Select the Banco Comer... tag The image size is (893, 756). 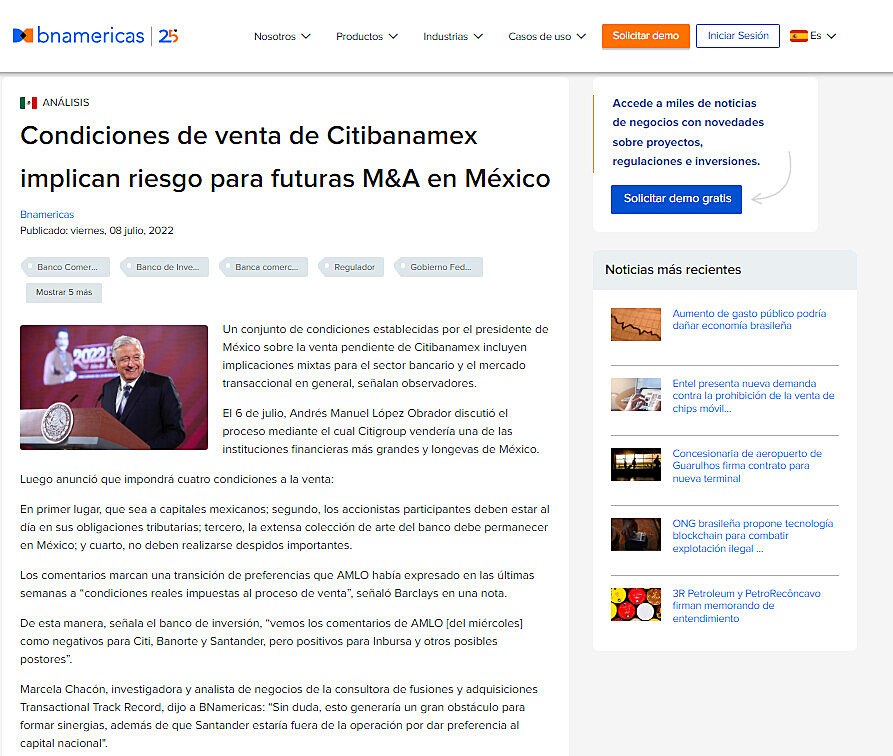tap(66, 267)
